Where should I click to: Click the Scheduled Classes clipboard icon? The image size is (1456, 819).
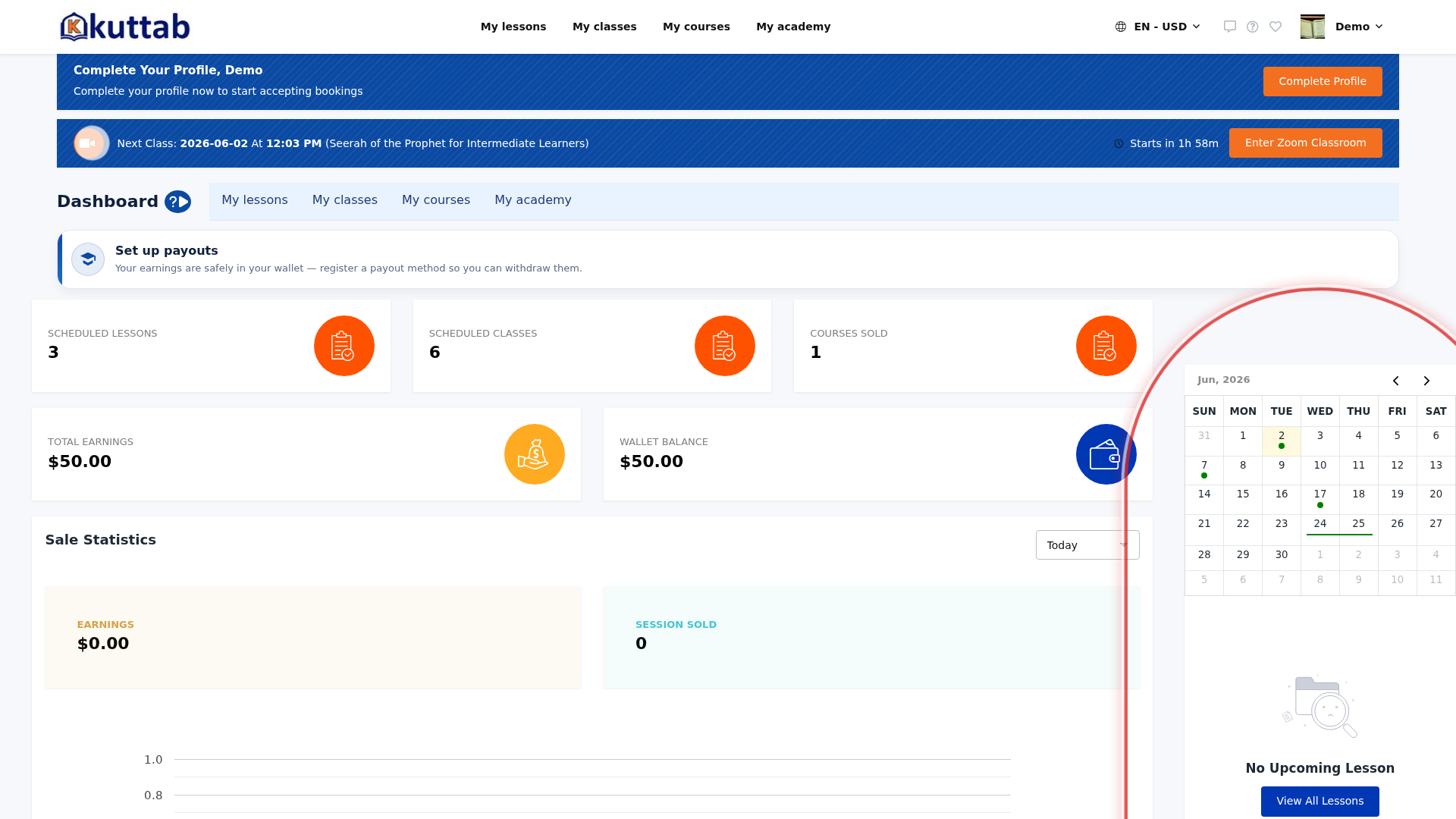pyautogui.click(x=725, y=346)
